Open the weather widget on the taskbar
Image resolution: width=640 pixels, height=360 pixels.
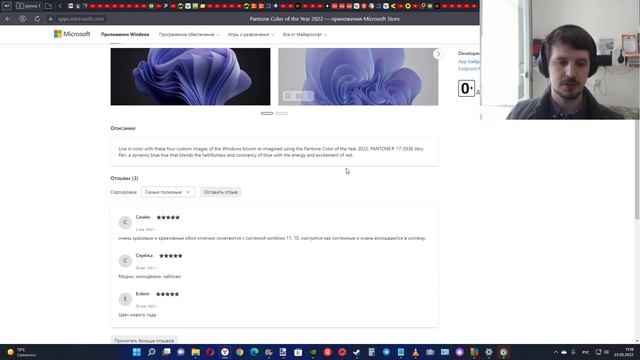point(22,352)
